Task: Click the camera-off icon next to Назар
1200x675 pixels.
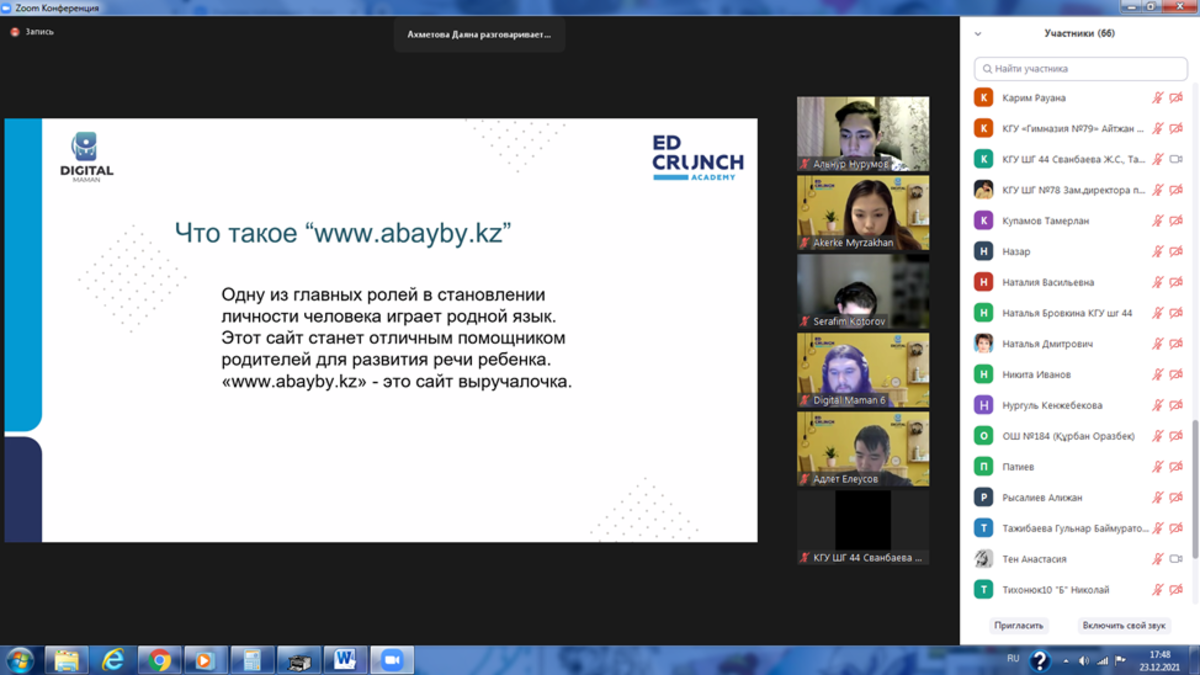Action: (1176, 252)
